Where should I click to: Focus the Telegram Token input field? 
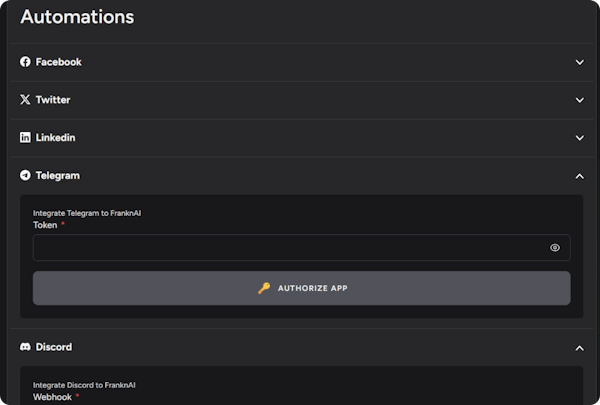(288, 248)
